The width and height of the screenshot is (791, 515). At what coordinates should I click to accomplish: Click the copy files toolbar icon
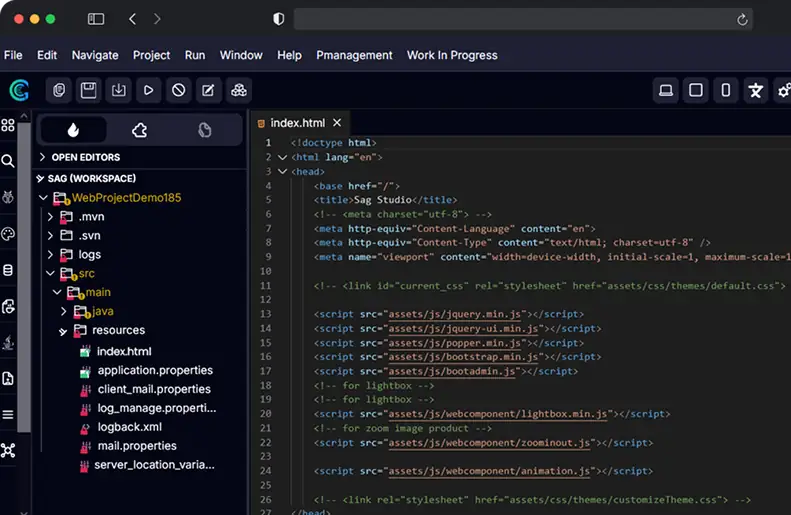(59, 90)
